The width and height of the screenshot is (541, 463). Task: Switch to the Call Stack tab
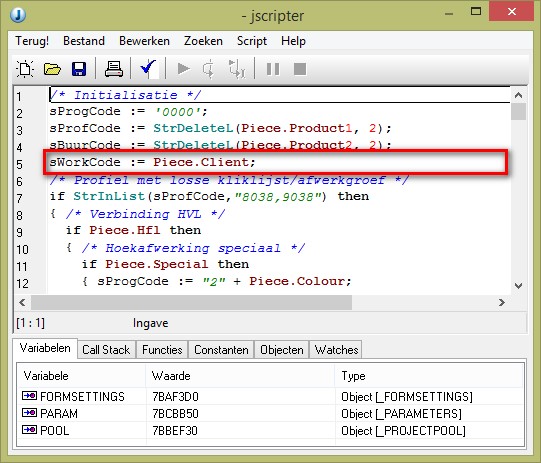pyautogui.click(x=106, y=350)
